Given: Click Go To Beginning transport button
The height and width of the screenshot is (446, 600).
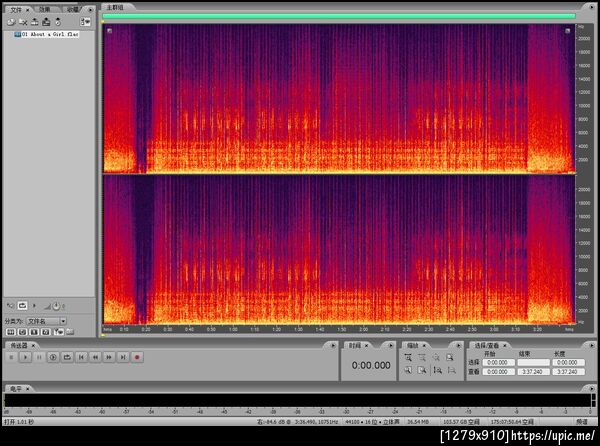Looking at the screenshot, I should point(81,357).
